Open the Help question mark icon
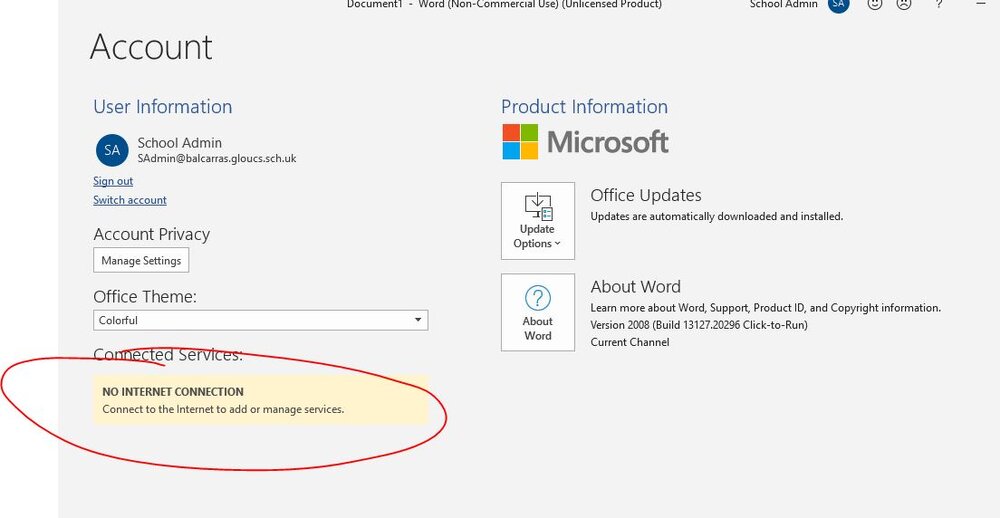The width and height of the screenshot is (1000, 518). 939,4
